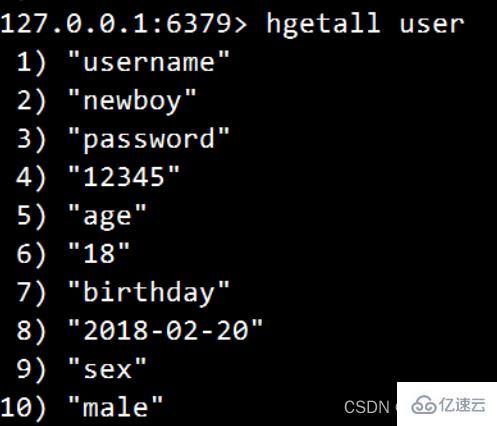This screenshot has height=426, width=497.
Task: Click the Yisu cloud logo icon
Action: click(424, 405)
